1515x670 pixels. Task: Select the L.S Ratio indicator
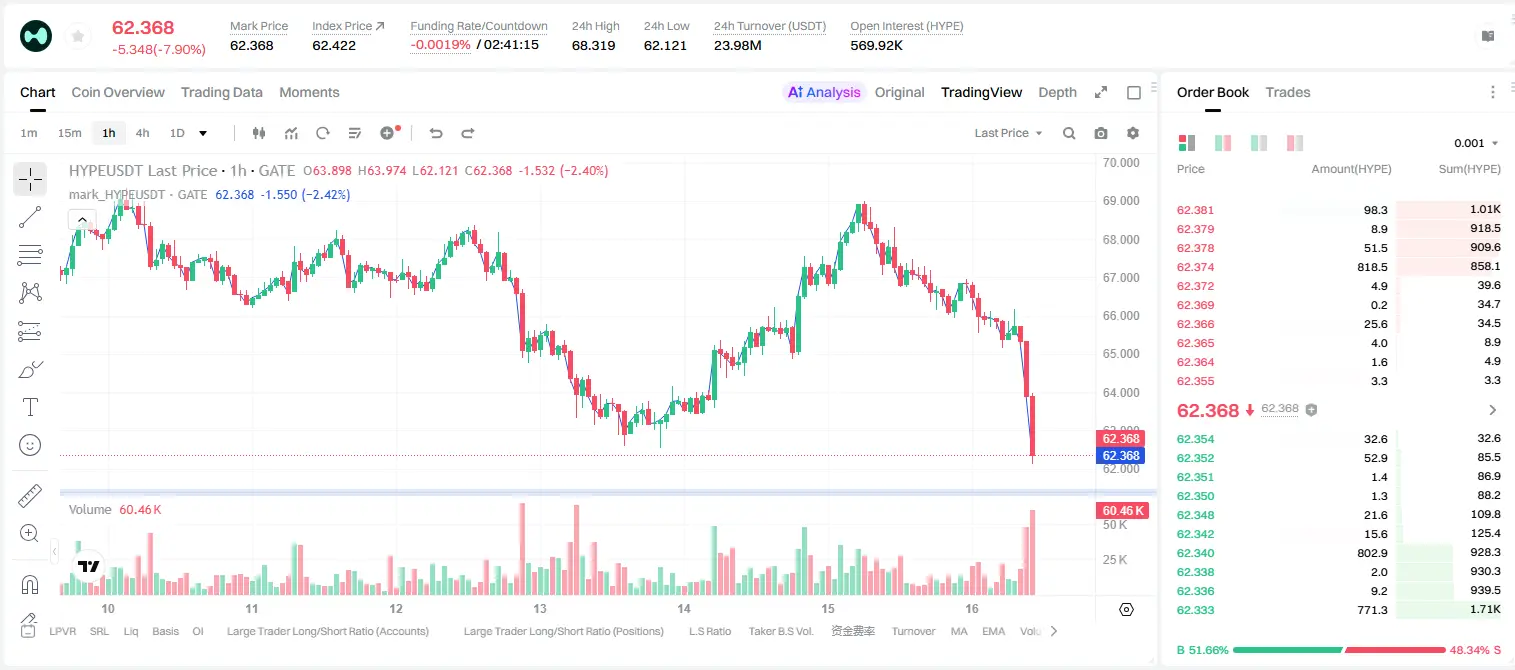click(x=710, y=631)
